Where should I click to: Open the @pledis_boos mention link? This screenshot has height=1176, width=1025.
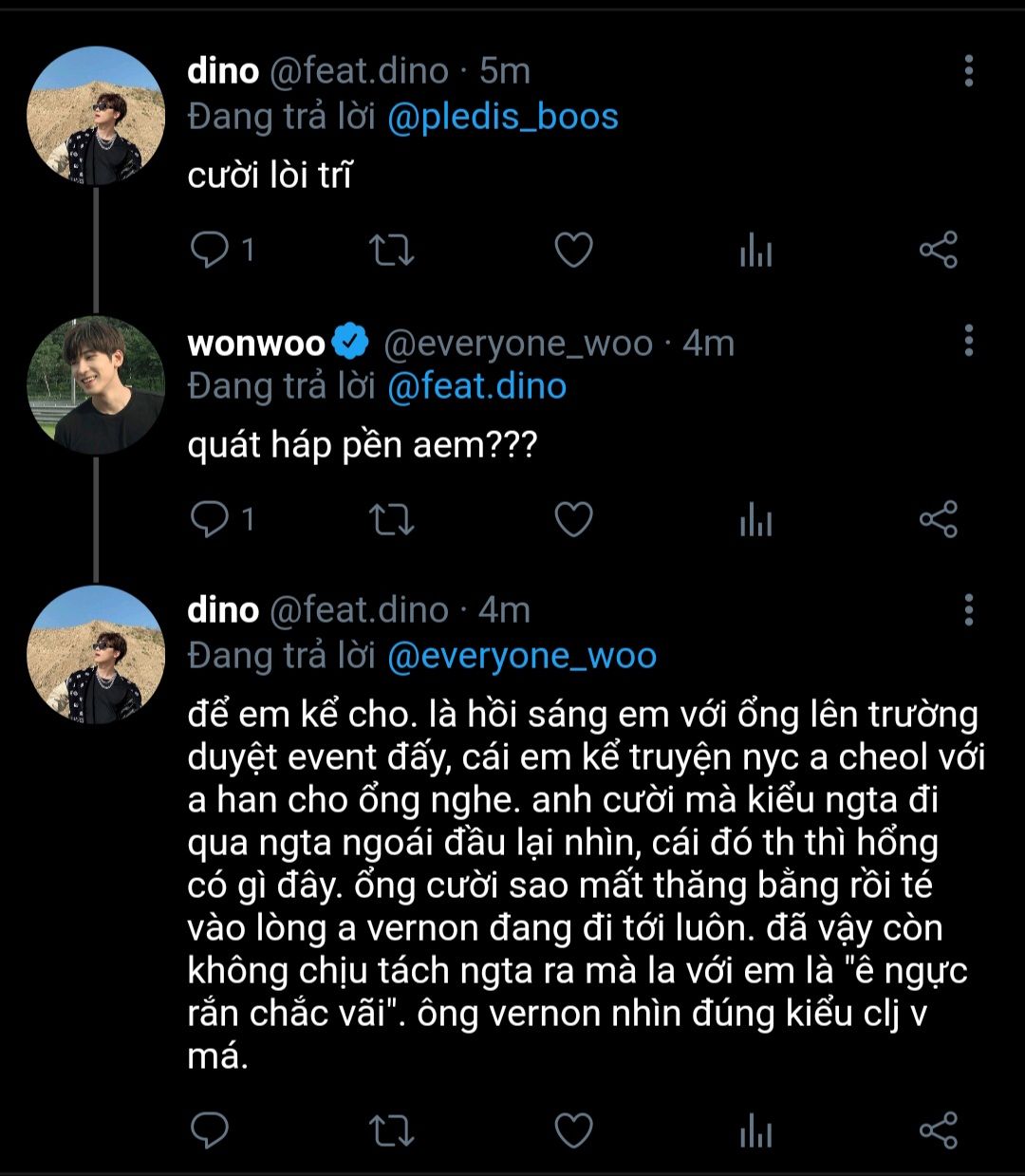(503, 117)
